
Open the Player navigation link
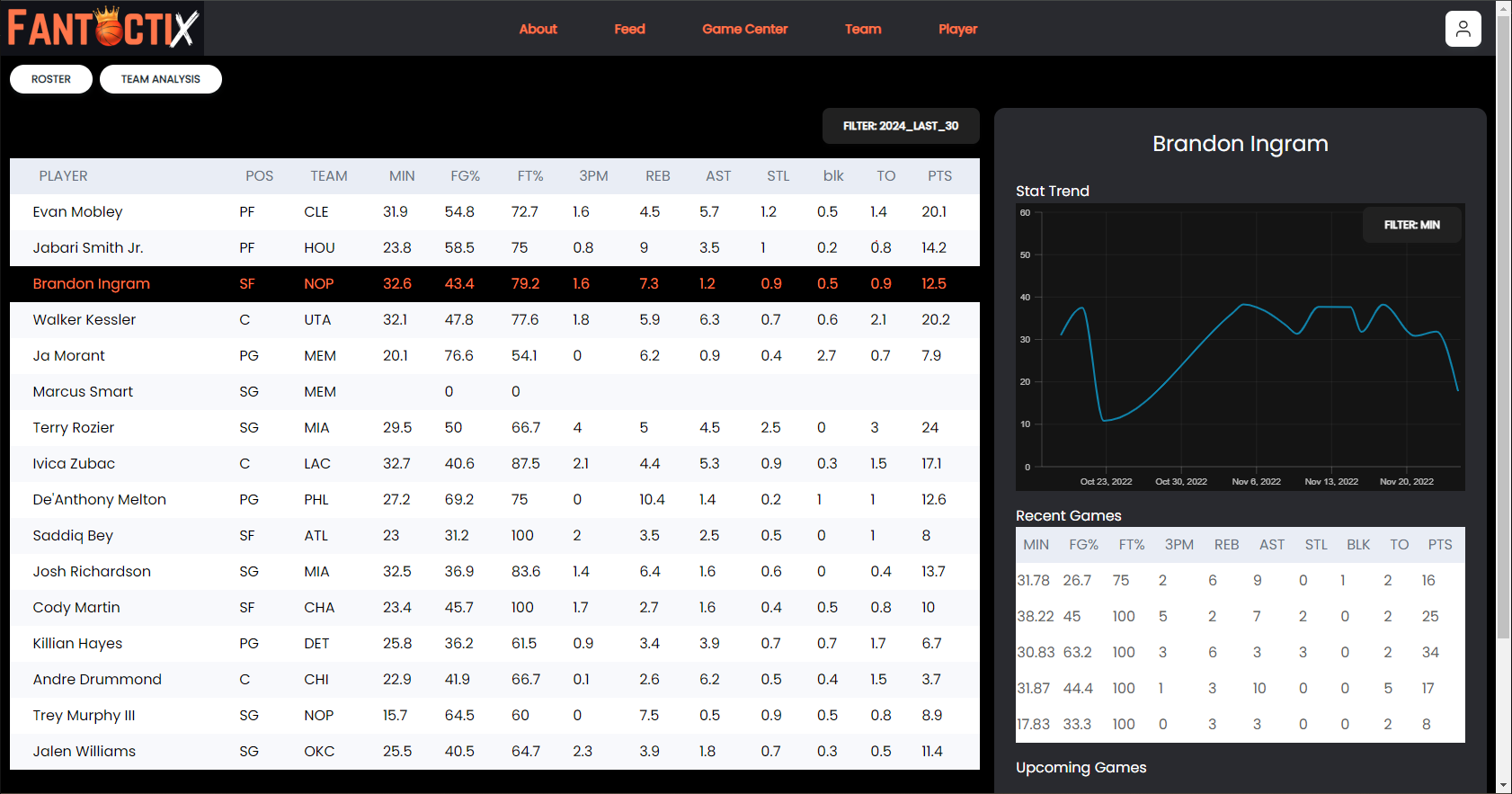click(x=957, y=29)
